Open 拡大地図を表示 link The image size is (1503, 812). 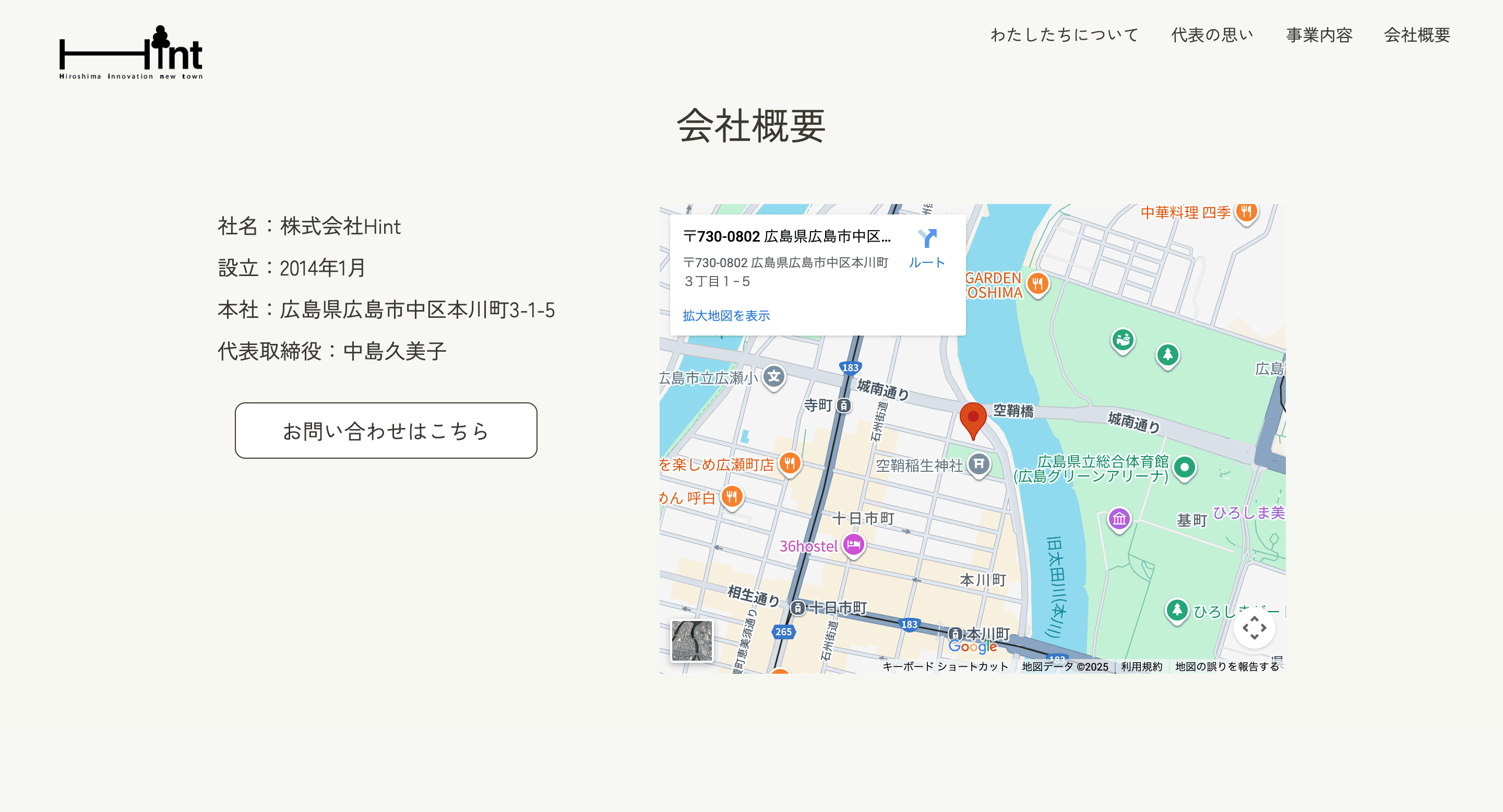725,315
